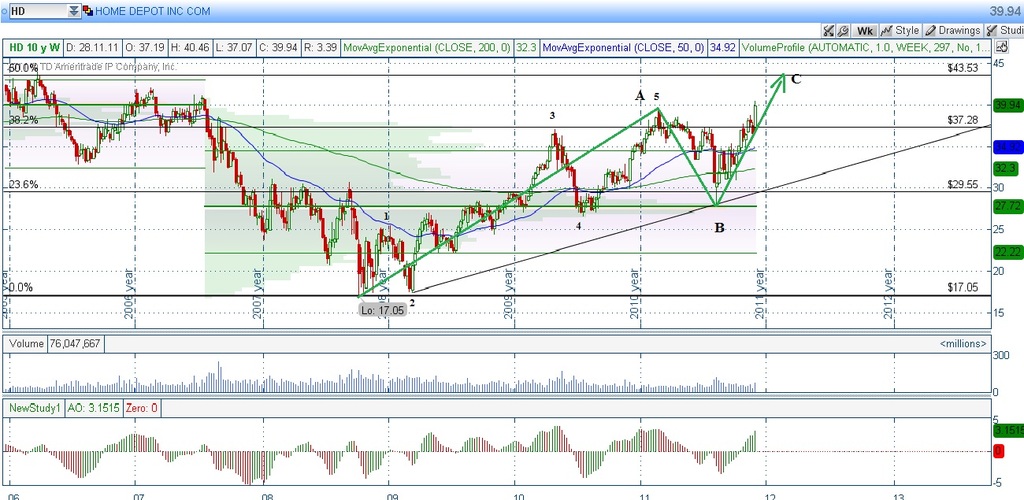Click the AO: 3.1515 readout
Image resolution: width=1024 pixels, height=500 pixels.
pyautogui.click(x=92, y=409)
